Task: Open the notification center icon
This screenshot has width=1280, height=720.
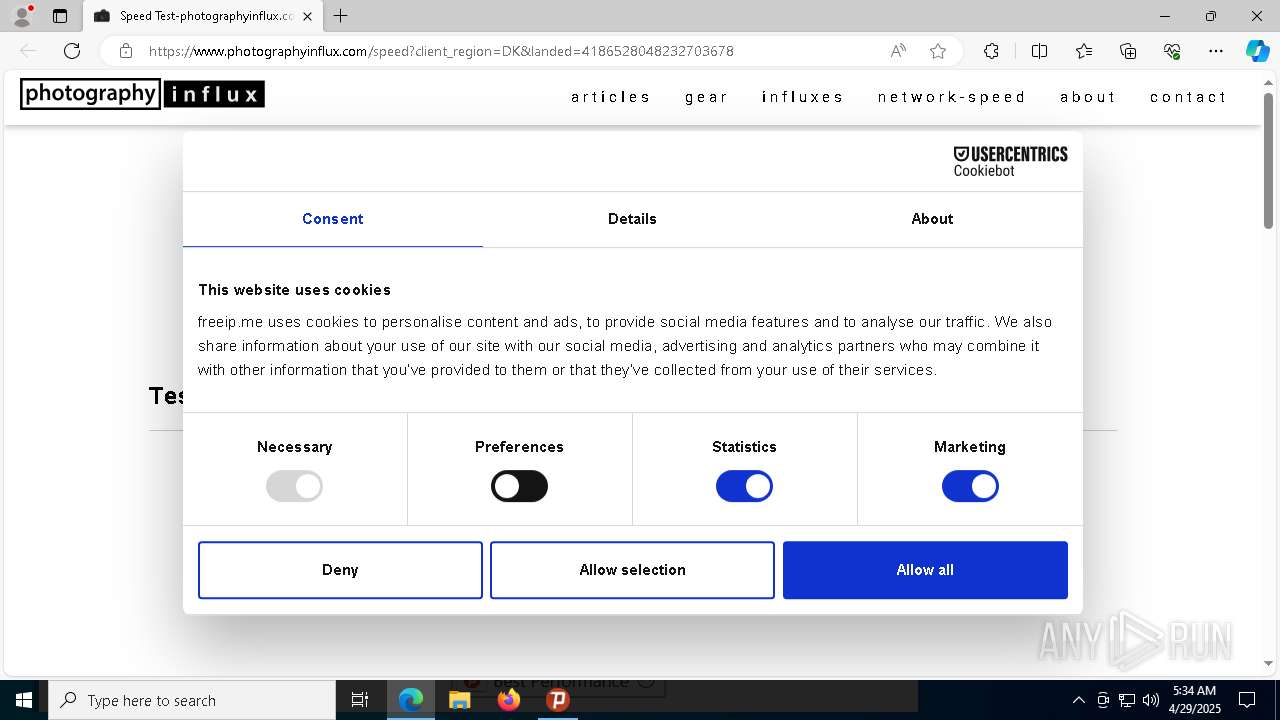Action: click(x=1247, y=700)
